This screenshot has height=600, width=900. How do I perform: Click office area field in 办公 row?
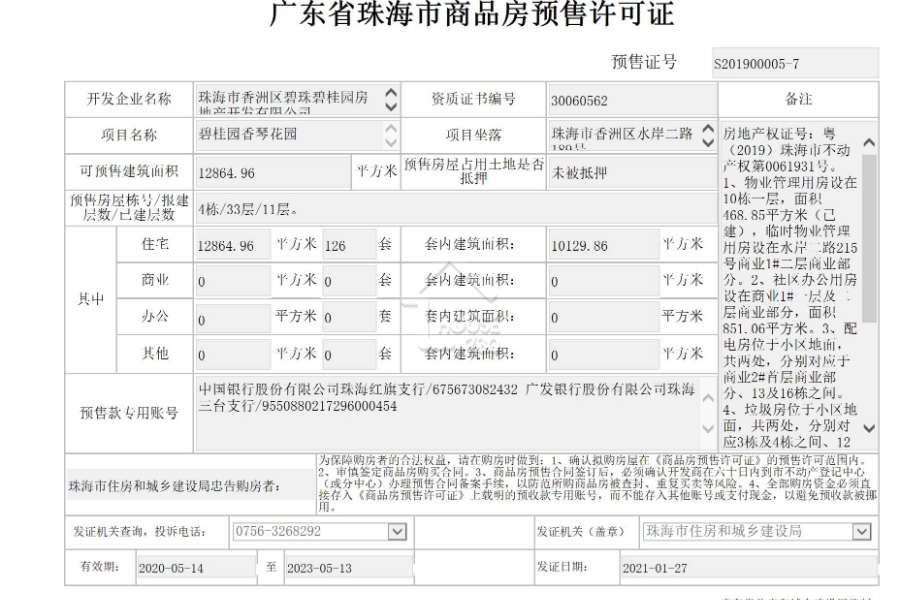pyautogui.click(x=233, y=318)
